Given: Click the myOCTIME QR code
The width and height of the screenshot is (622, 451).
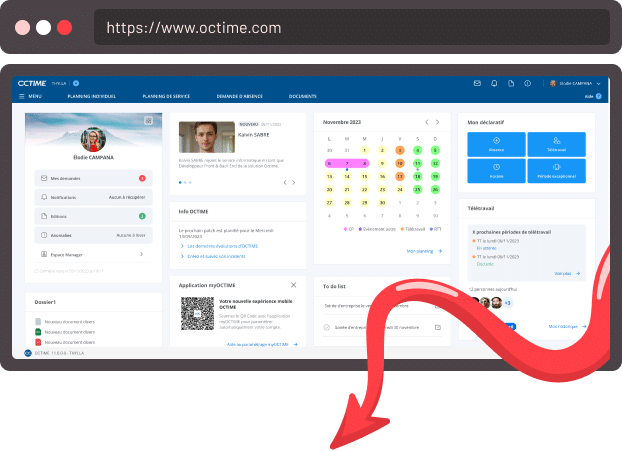Looking at the screenshot, I should pyautogui.click(x=198, y=314).
